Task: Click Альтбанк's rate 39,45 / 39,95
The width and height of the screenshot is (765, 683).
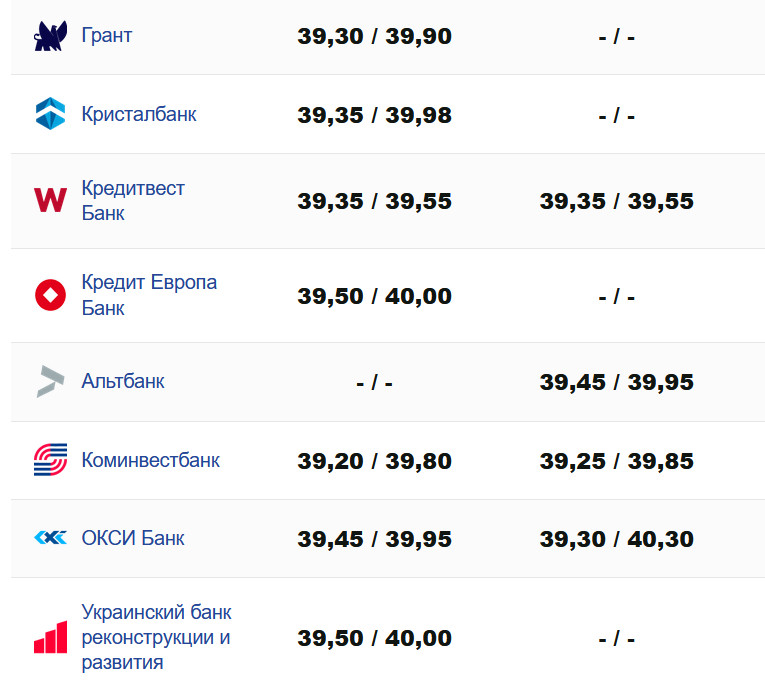Action: [x=616, y=382]
